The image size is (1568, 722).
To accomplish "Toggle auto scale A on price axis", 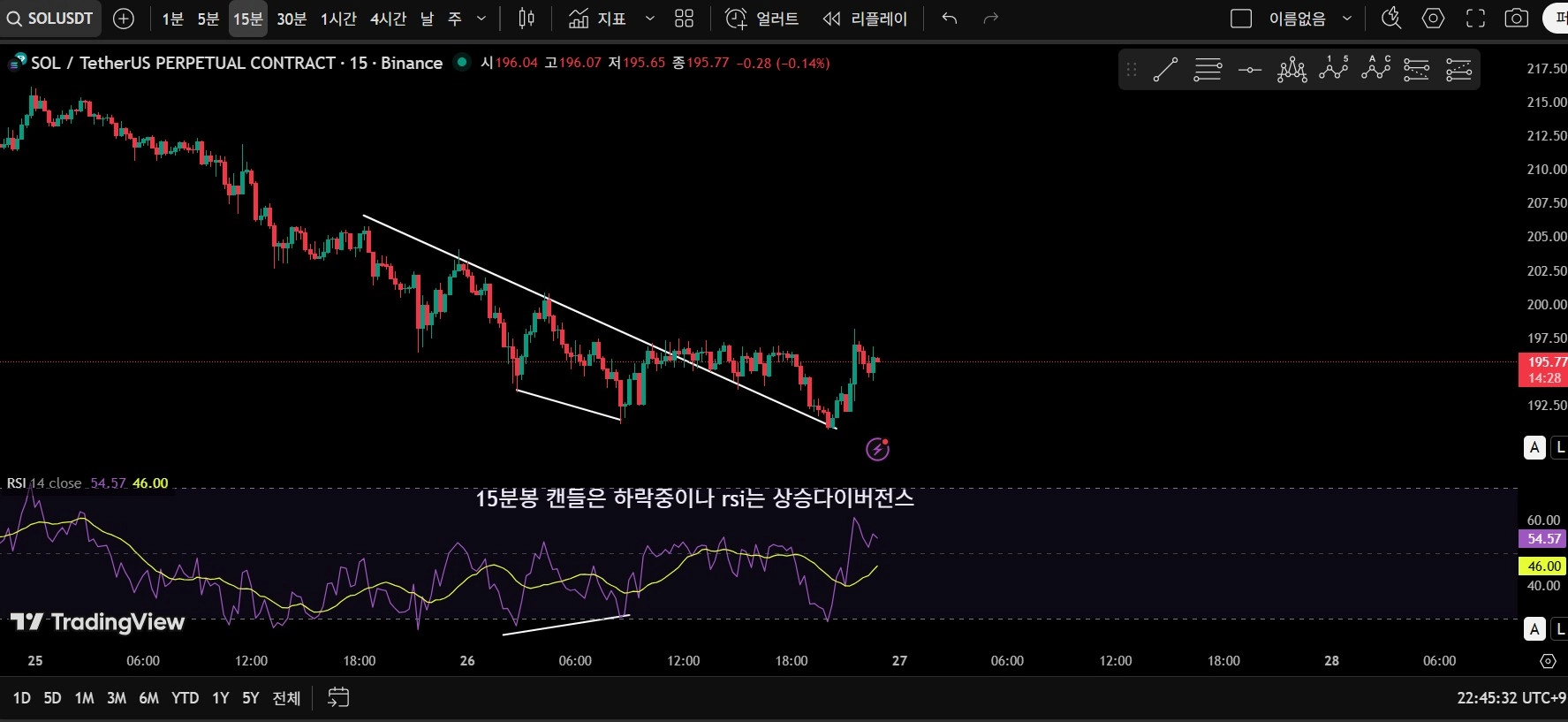I will (x=1534, y=448).
